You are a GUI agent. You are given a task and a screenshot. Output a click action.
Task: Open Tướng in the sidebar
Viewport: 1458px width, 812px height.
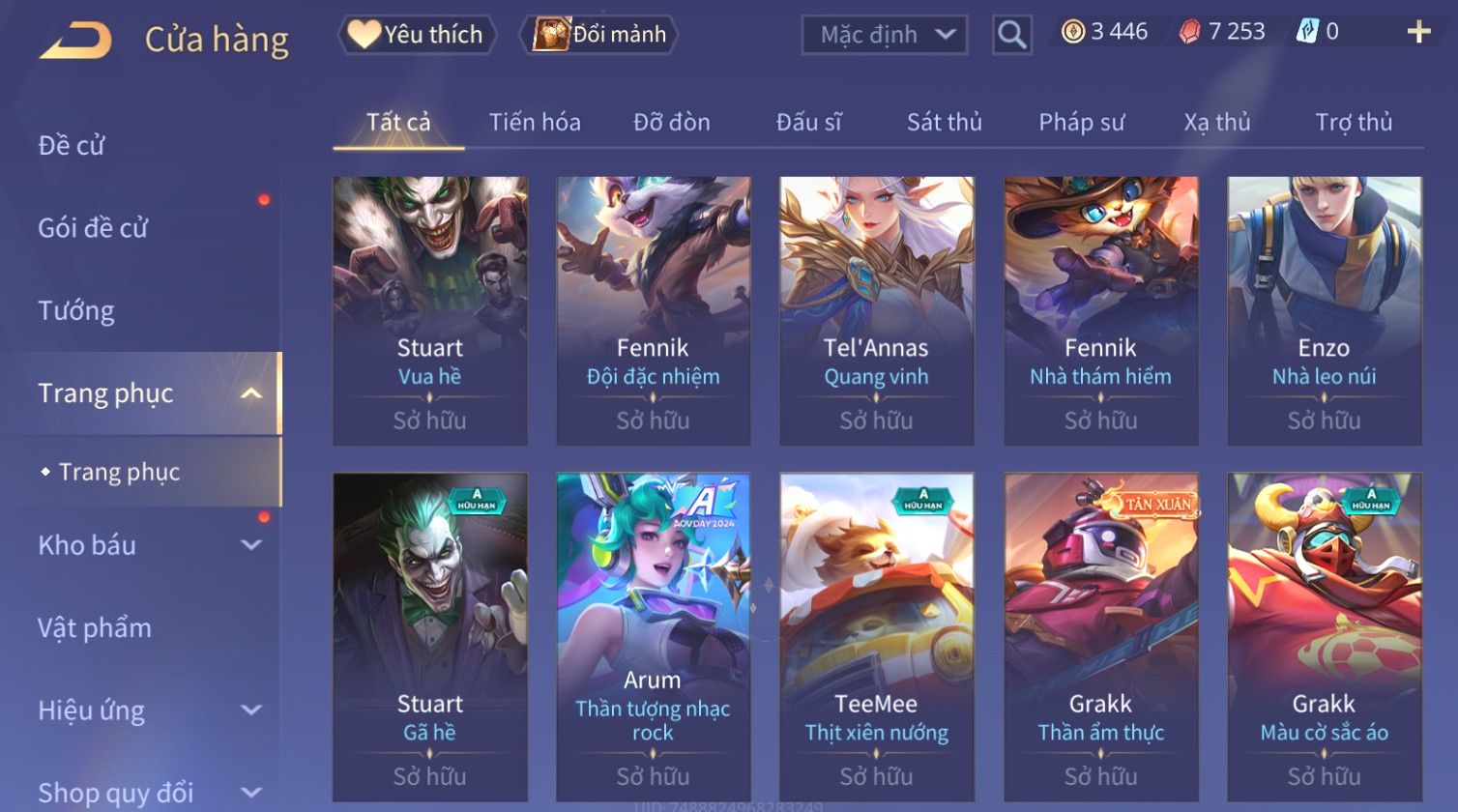(x=76, y=310)
